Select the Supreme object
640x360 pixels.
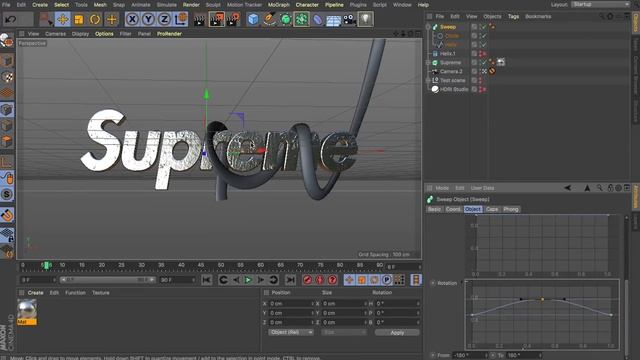[450, 62]
